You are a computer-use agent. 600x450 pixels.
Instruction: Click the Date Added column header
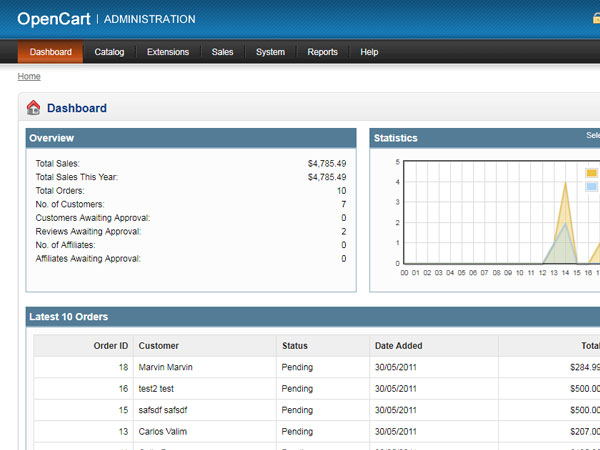click(x=398, y=346)
